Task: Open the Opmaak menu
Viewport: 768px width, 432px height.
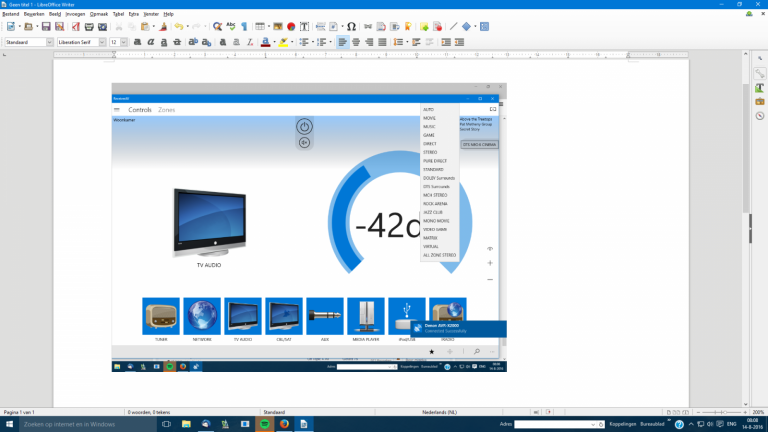Action: point(99,14)
